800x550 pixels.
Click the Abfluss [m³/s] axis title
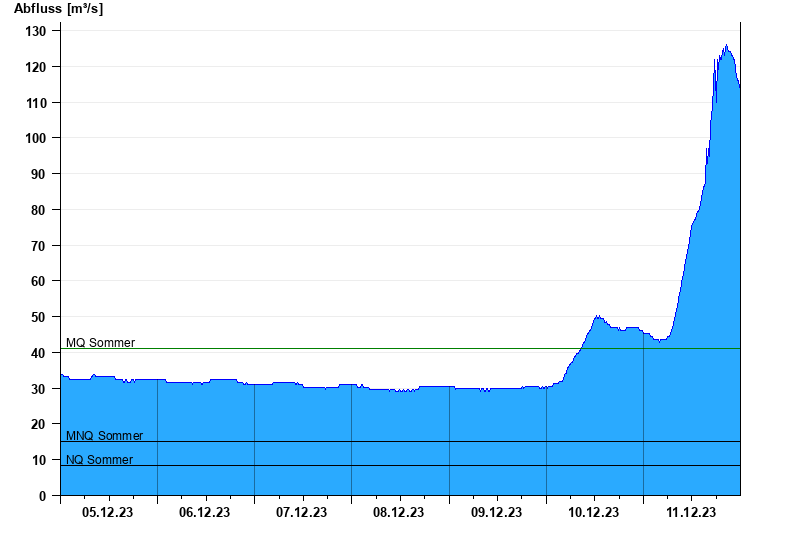(58, 9)
